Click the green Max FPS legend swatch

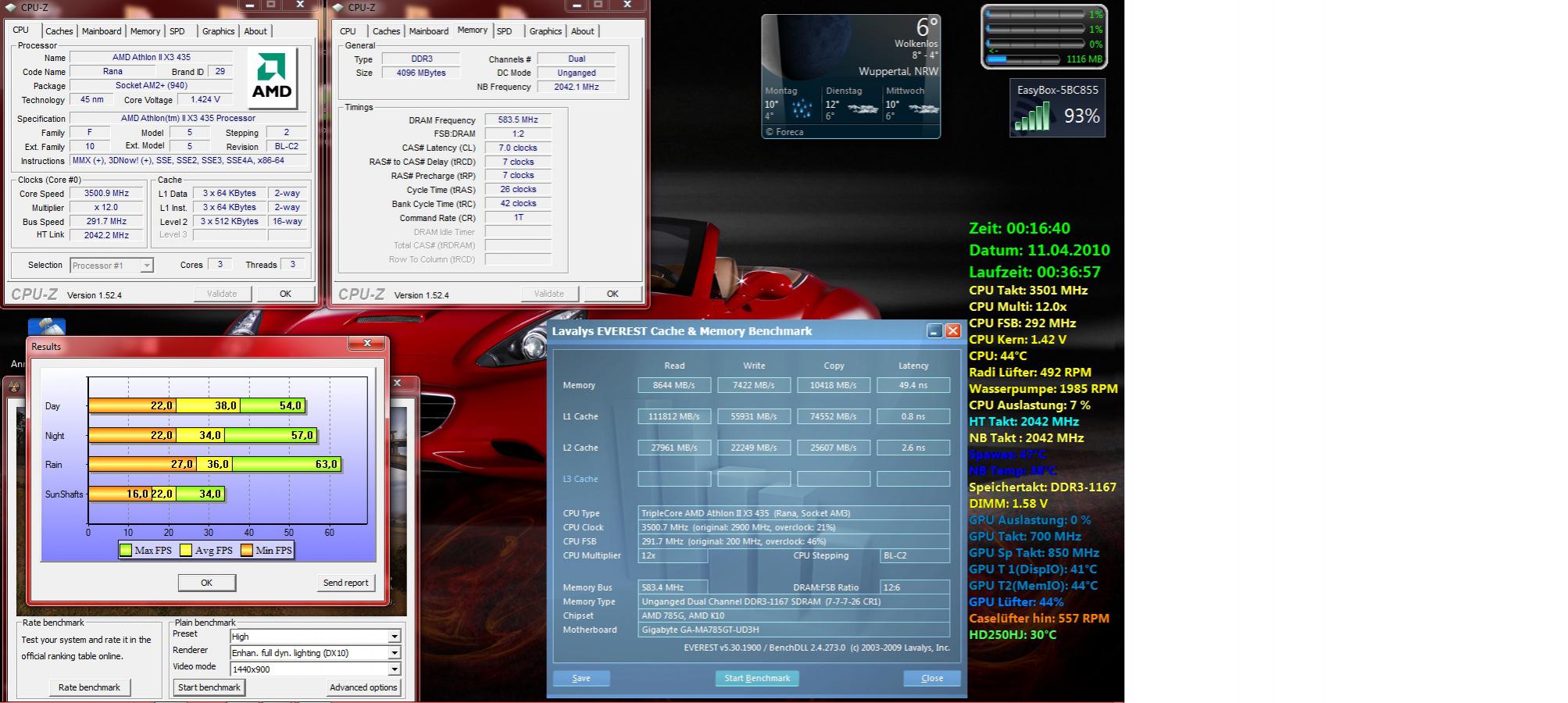pos(126,550)
